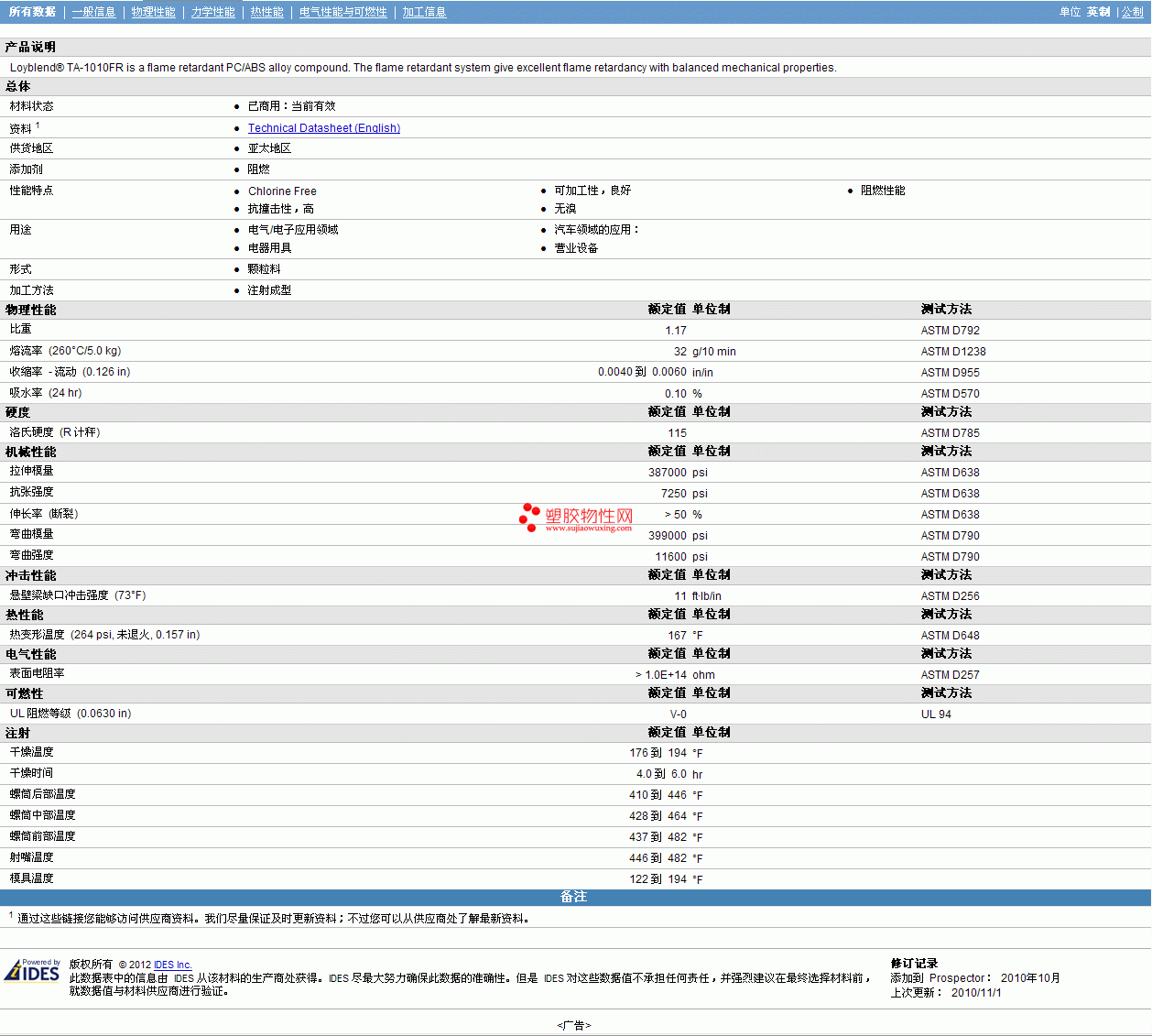
Task: Open the 力学性能 tab
Action: pyautogui.click(x=212, y=12)
